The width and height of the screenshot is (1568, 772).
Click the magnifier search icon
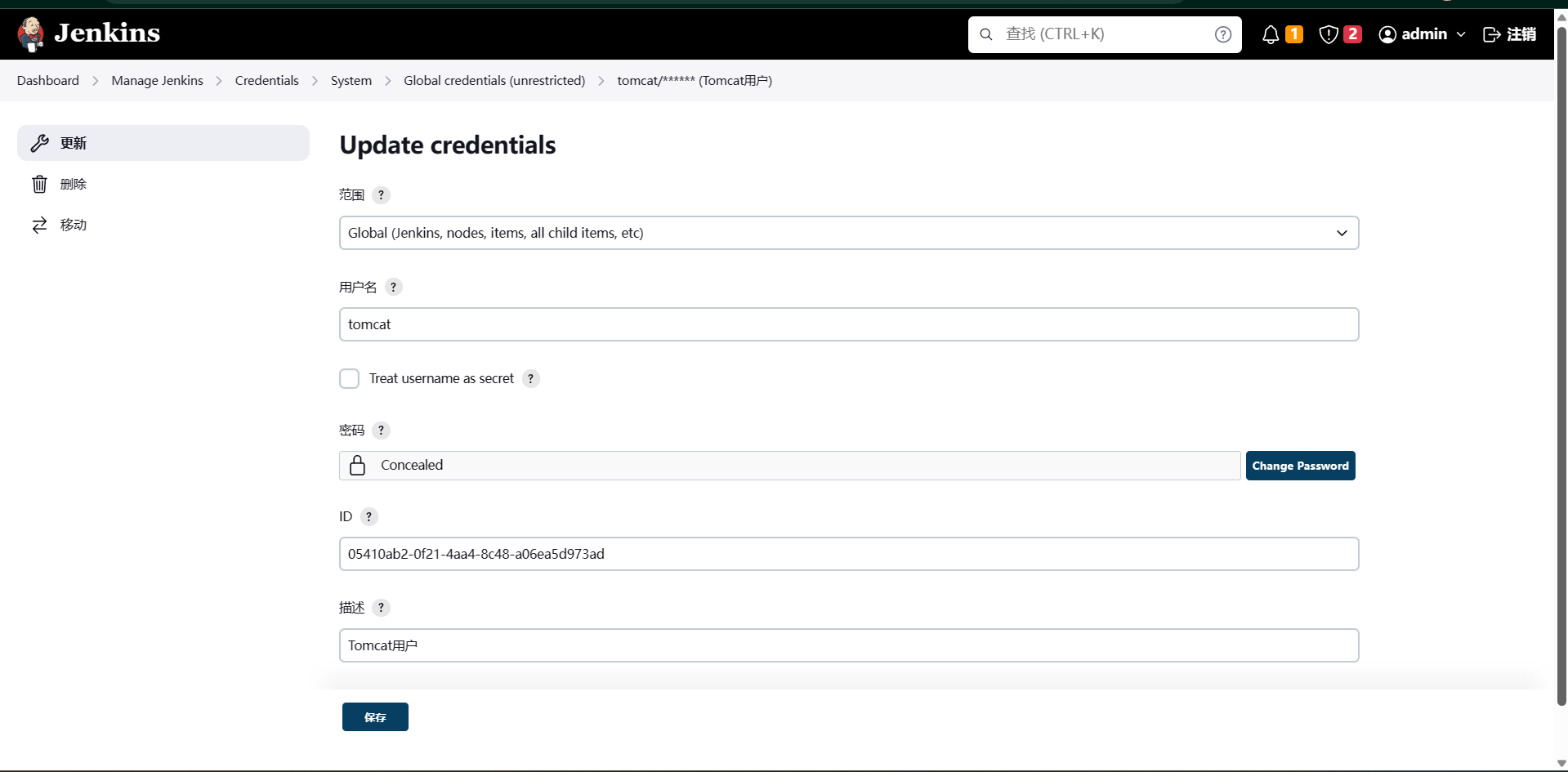986,34
